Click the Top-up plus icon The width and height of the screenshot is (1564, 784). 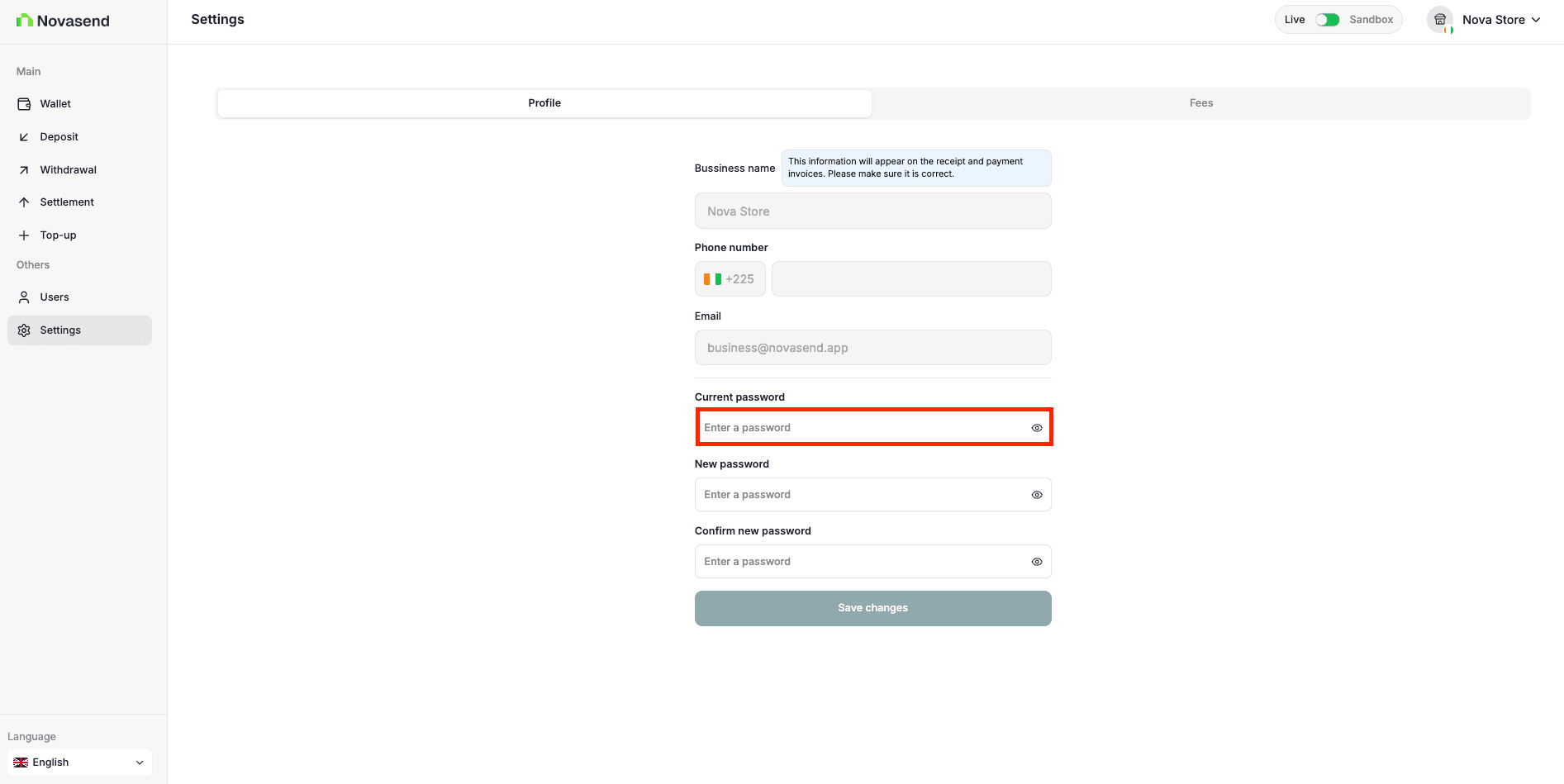pyautogui.click(x=24, y=235)
